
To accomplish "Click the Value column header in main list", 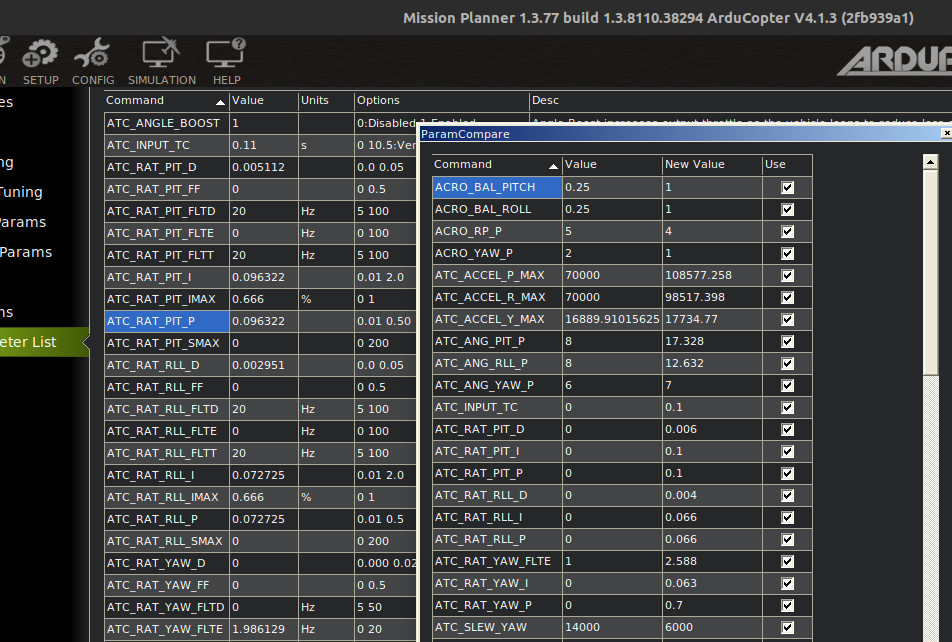I will pos(264,101).
